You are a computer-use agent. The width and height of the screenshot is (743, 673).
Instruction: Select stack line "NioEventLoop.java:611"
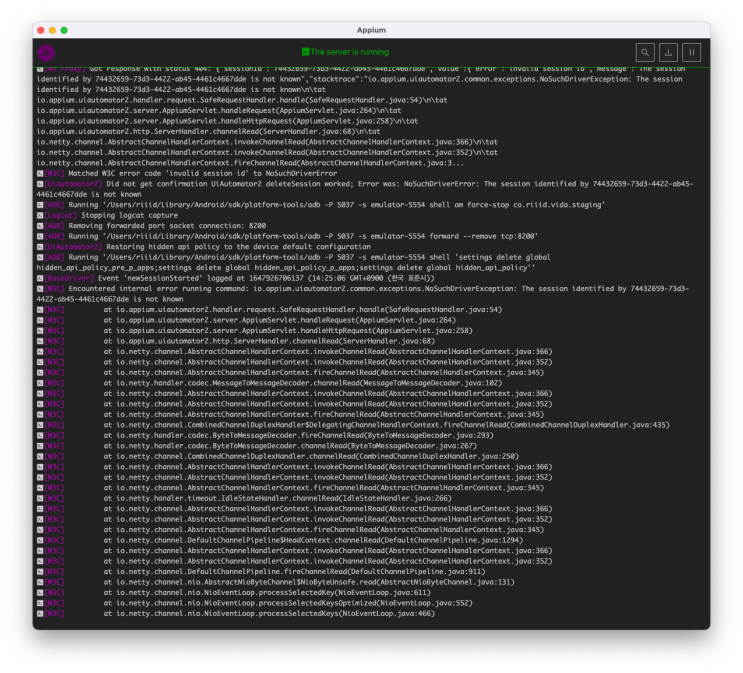[234, 592]
